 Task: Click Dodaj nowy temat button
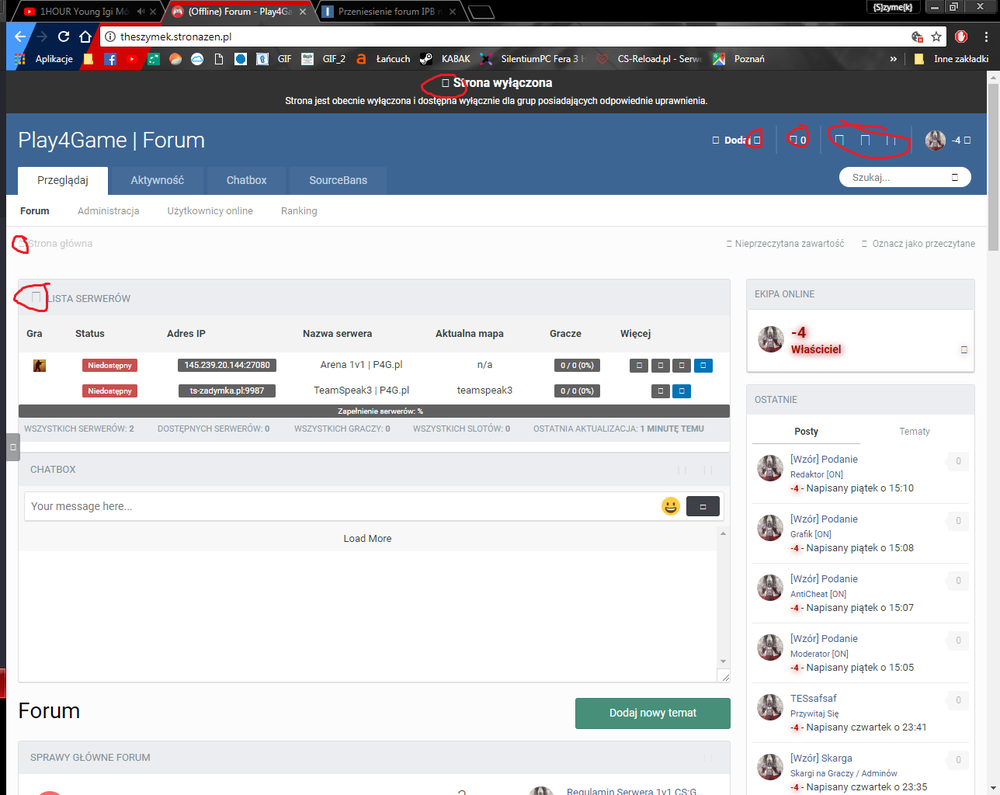[652, 713]
